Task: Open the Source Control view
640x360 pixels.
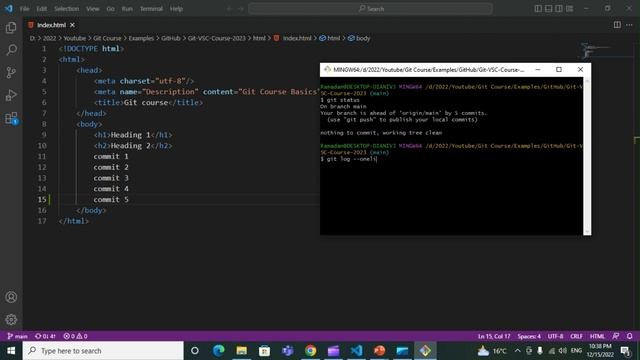Action: (11, 73)
